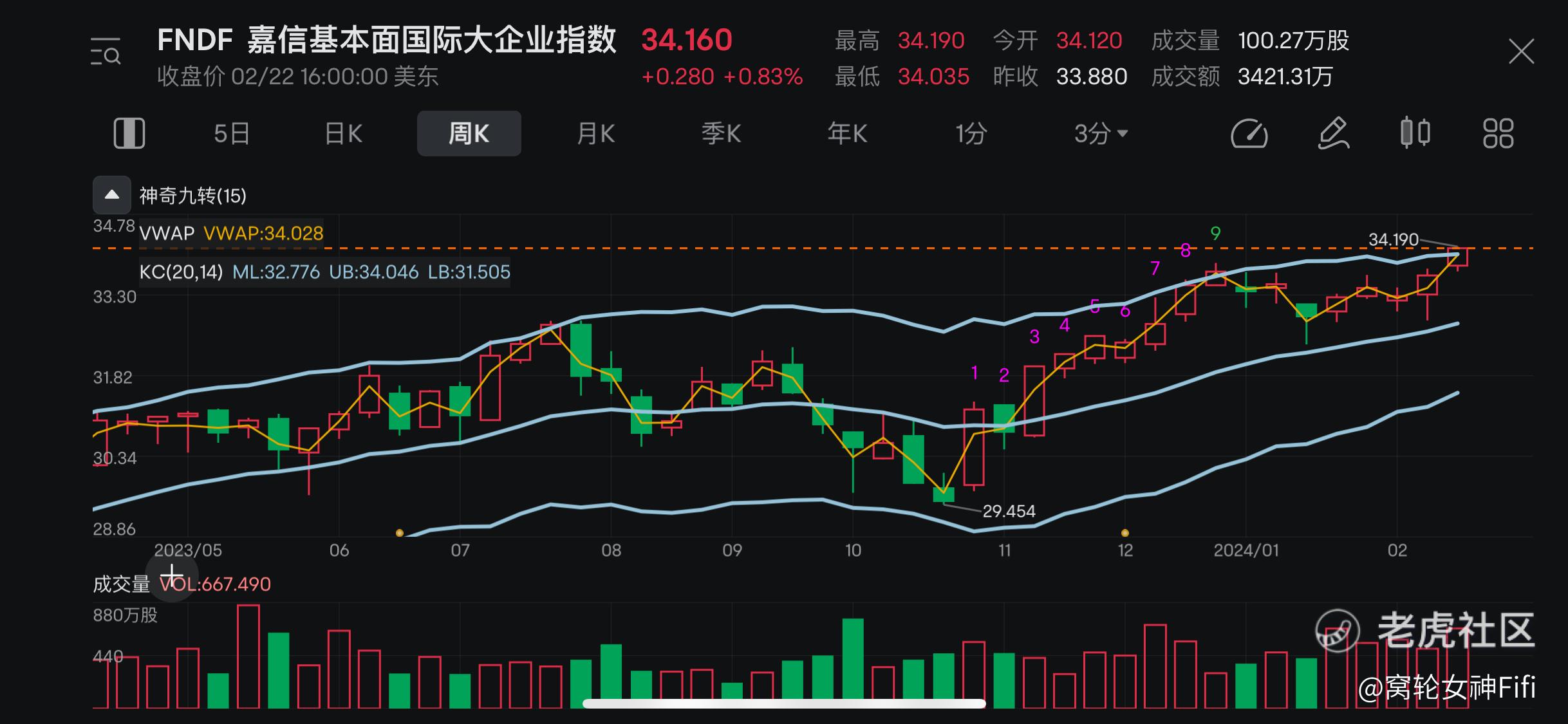Click the ML:32.776 value
This screenshot has height=724, width=1568.
tap(275, 272)
